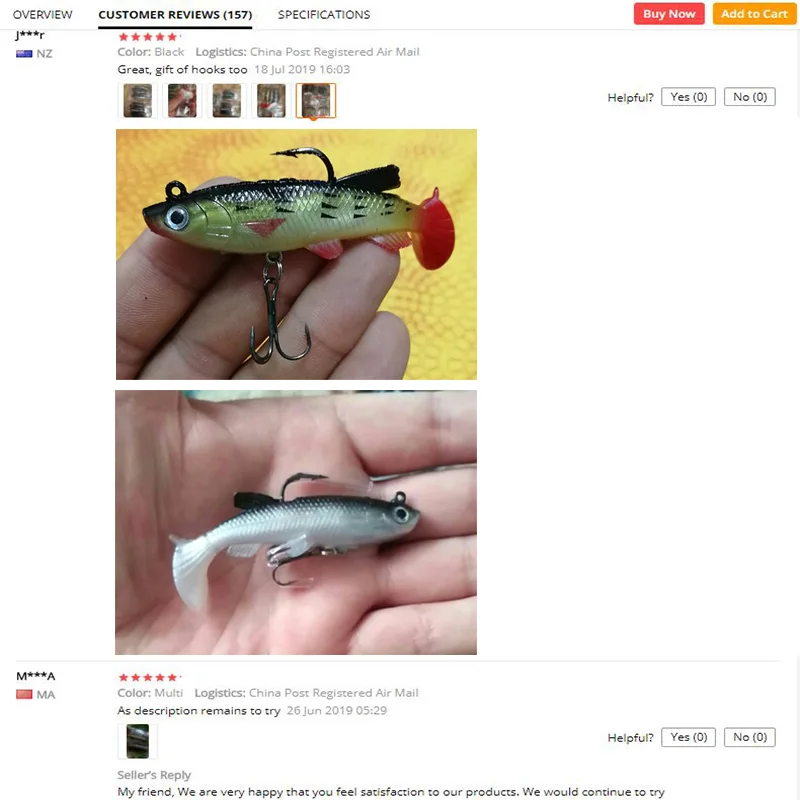Open M***A's review photo thumbnail
Viewport: 800px width, 800px height.
click(x=138, y=741)
